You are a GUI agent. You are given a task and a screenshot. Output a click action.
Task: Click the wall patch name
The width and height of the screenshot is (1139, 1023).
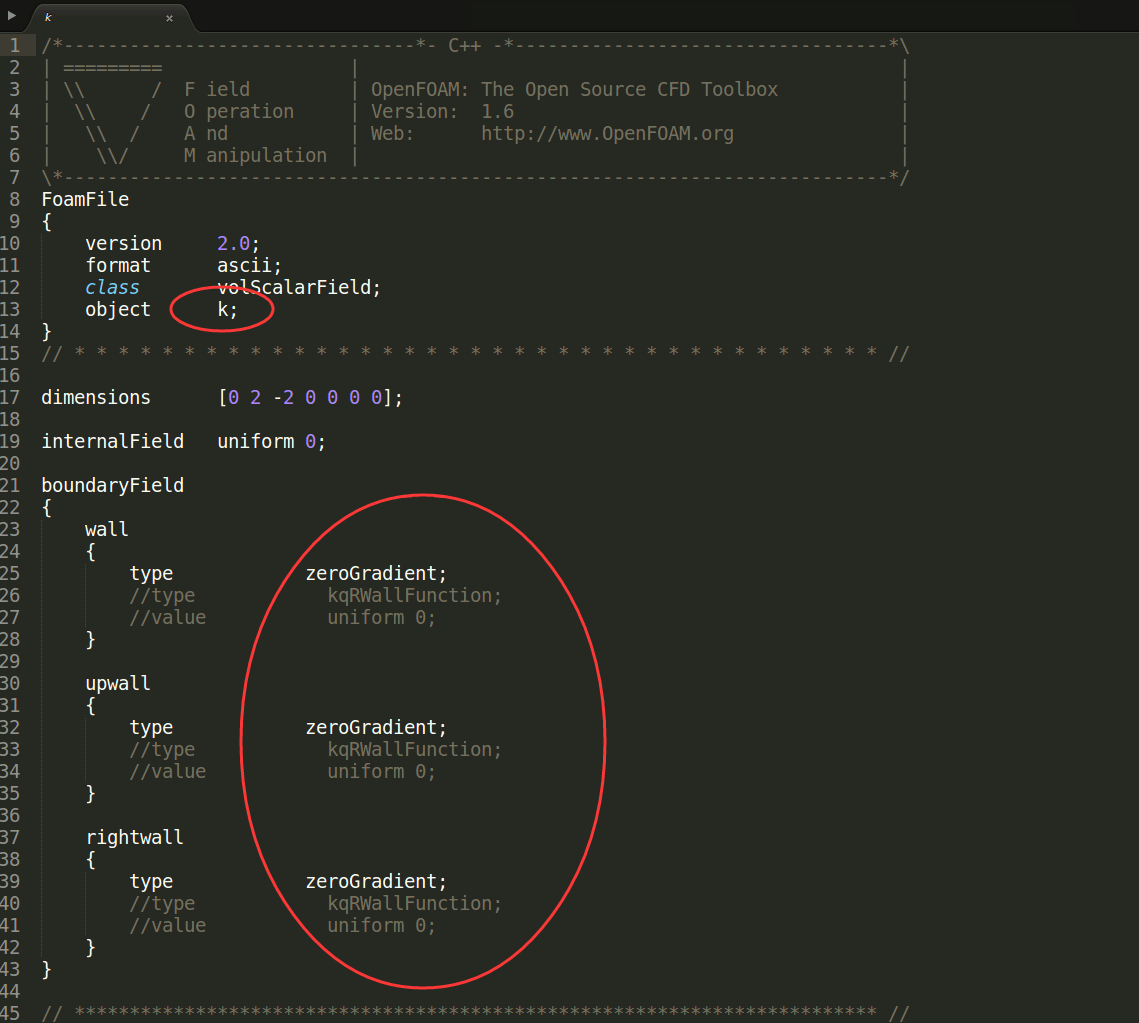(106, 529)
